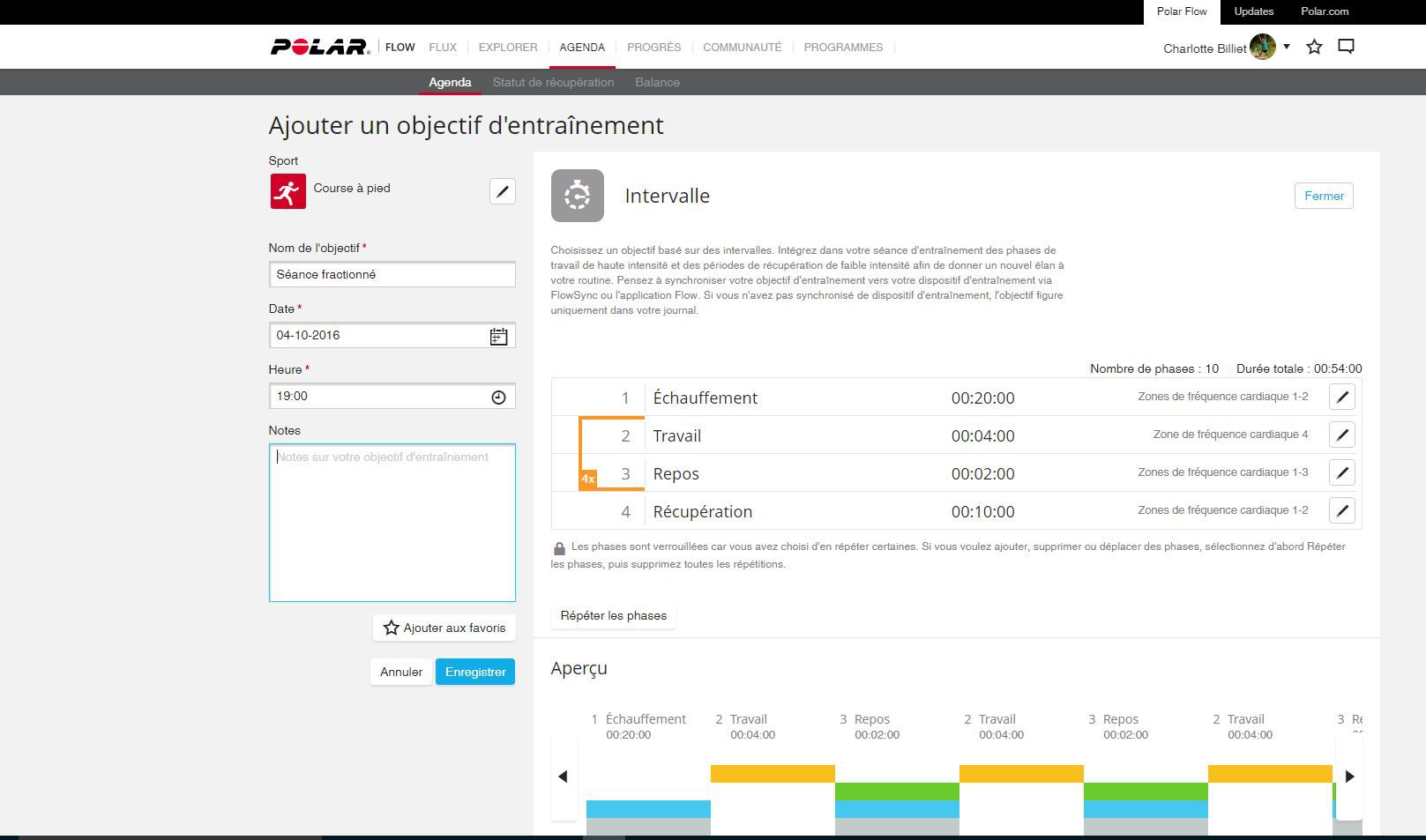Close interval panel with Fermer
Image resolution: width=1426 pixels, height=840 pixels.
click(1323, 197)
